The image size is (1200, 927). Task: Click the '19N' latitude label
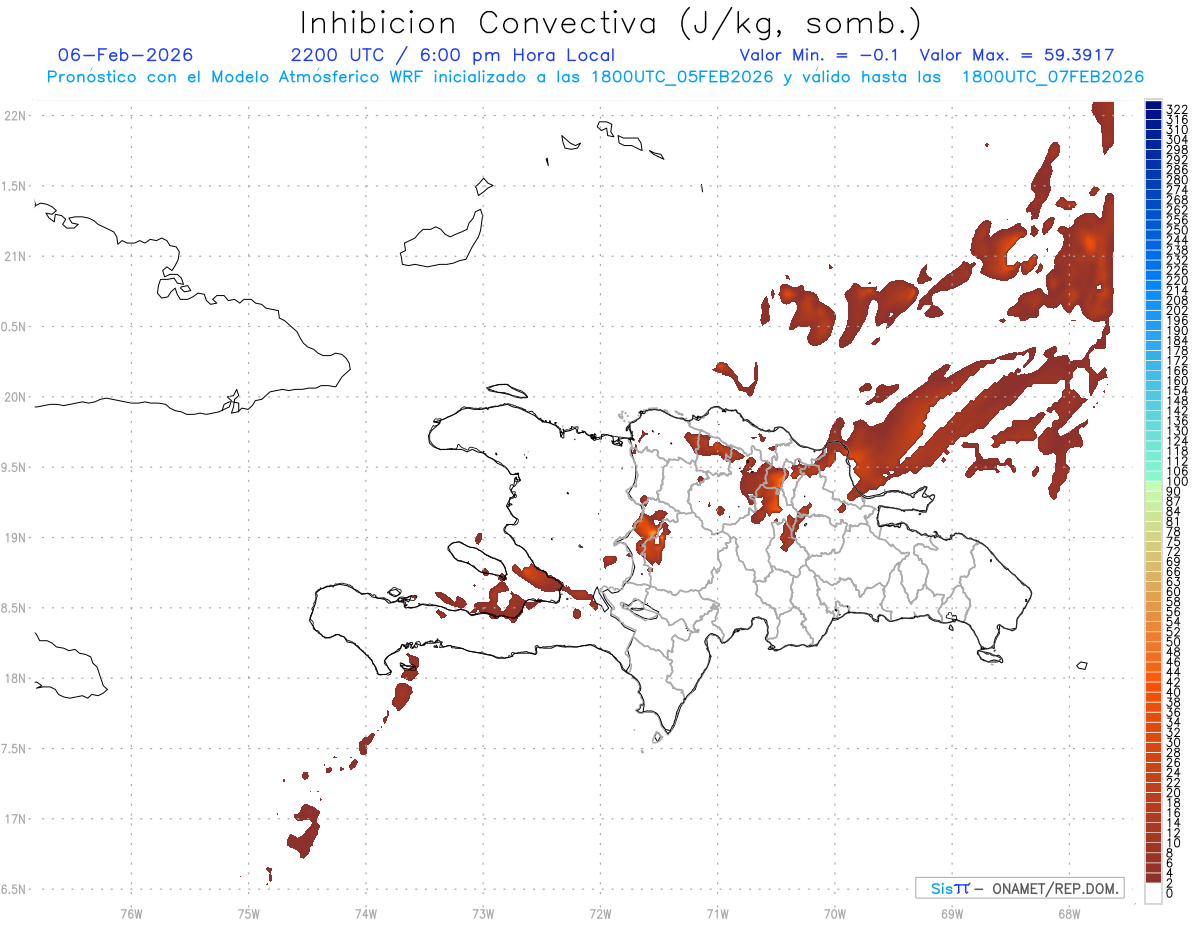(14, 537)
